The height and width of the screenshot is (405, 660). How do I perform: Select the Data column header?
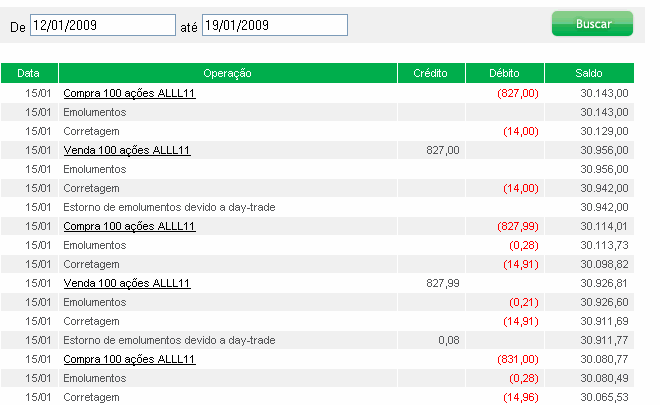click(x=29, y=73)
